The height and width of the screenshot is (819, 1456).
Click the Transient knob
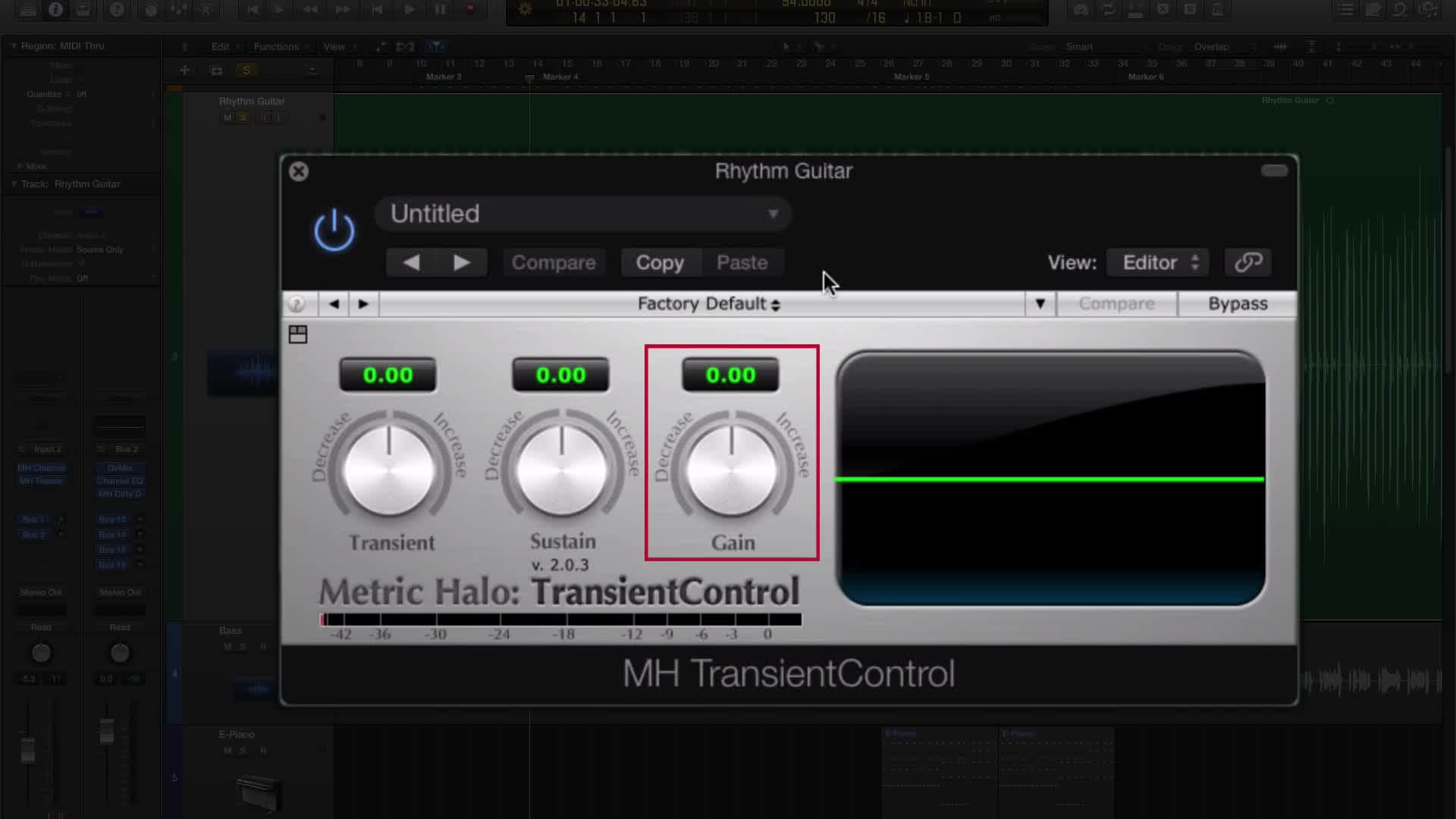click(x=389, y=470)
